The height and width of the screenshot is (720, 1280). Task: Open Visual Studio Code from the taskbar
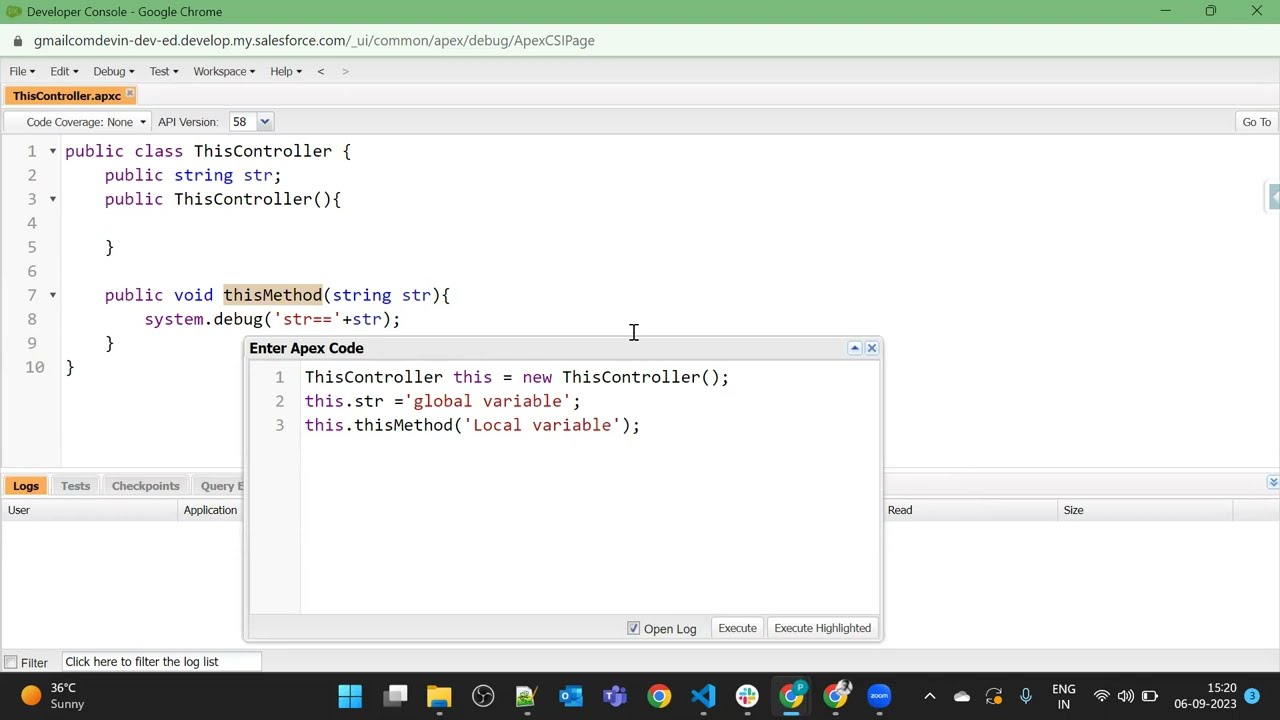(703, 696)
